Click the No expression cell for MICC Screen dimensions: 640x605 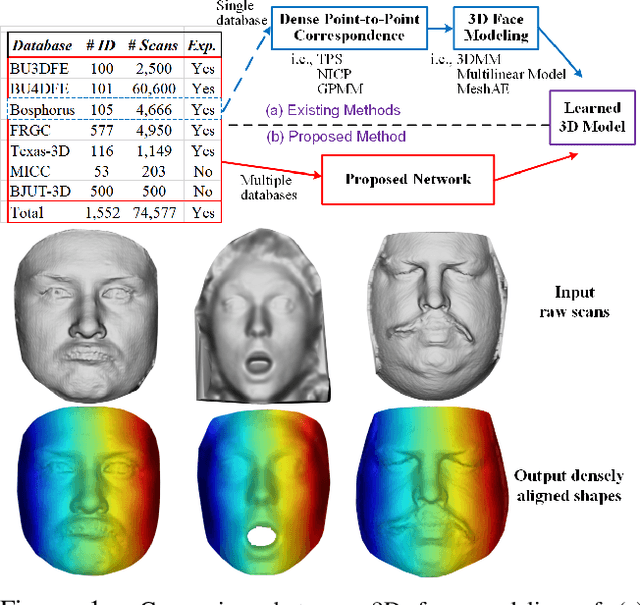pyautogui.click(x=203, y=171)
